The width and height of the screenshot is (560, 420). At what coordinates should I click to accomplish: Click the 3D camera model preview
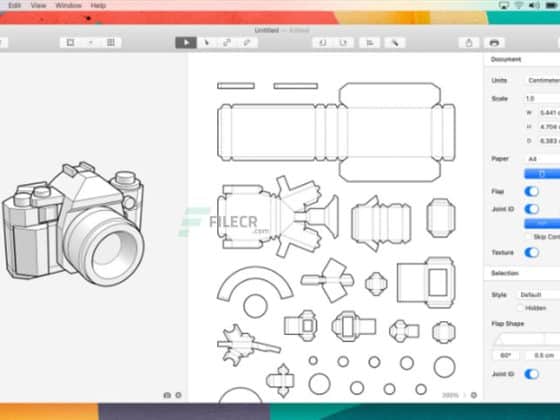tap(73, 223)
